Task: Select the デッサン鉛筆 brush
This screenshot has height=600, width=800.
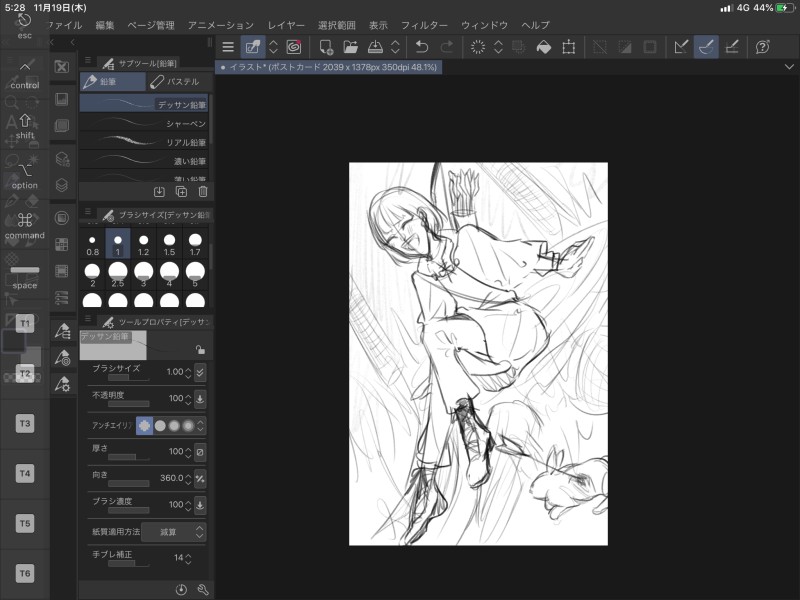Action: tap(144, 104)
